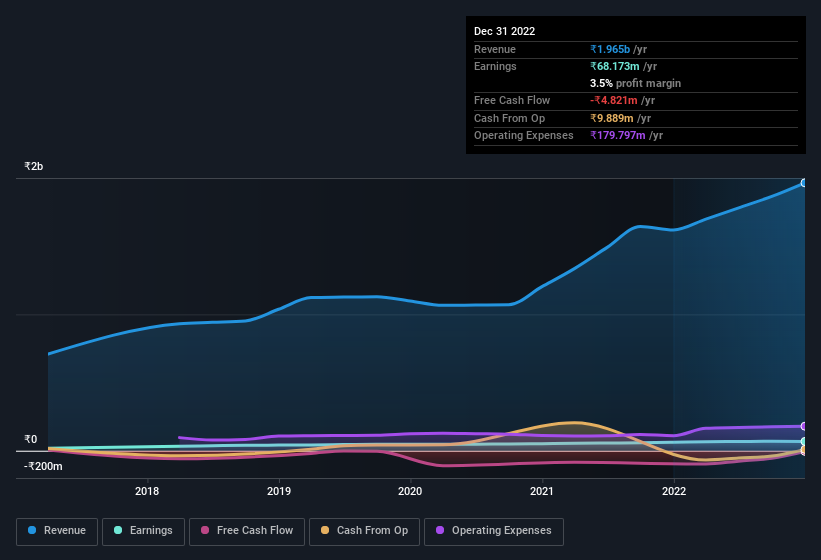Click the ₹2b y-axis label
This screenshot has height=560, width=821.
click(x=34, y=166)
